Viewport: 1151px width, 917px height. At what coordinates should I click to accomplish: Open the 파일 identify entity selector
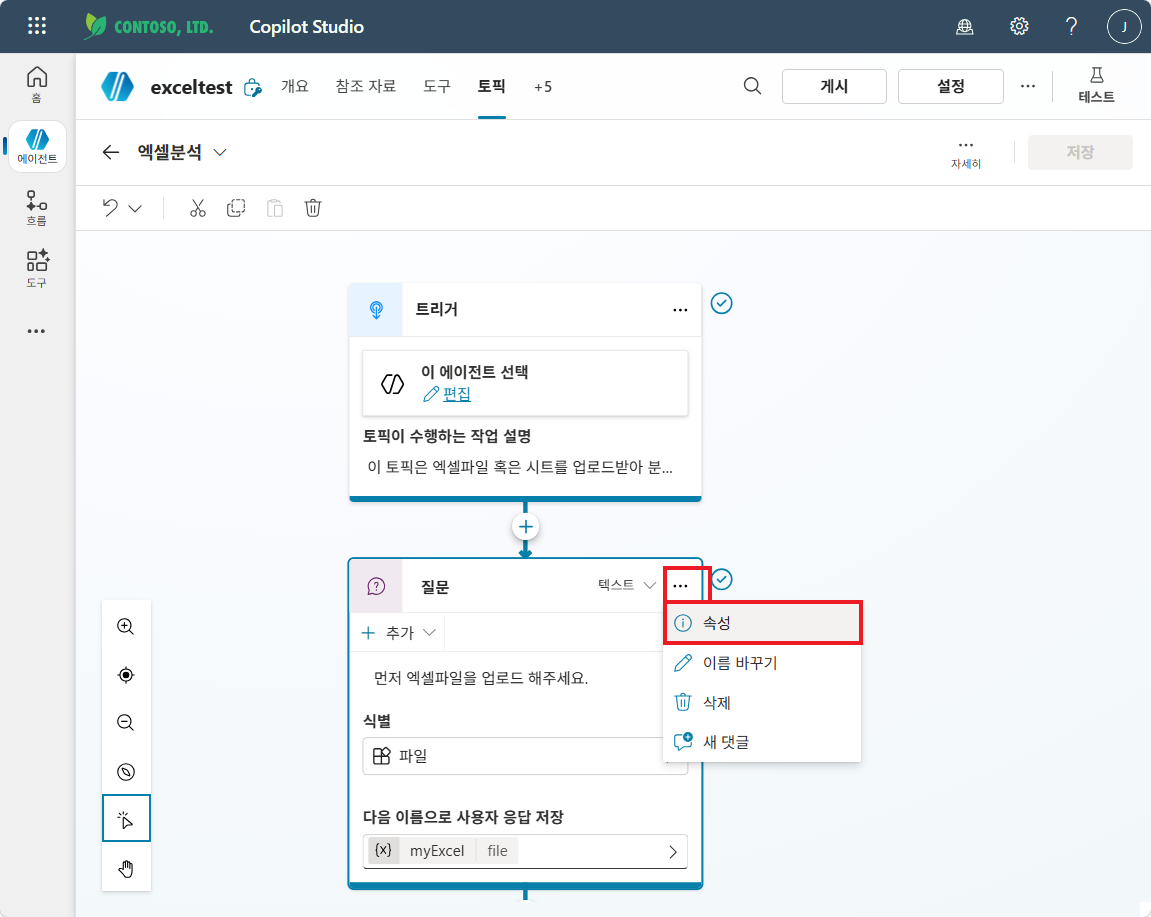point(525,755)
